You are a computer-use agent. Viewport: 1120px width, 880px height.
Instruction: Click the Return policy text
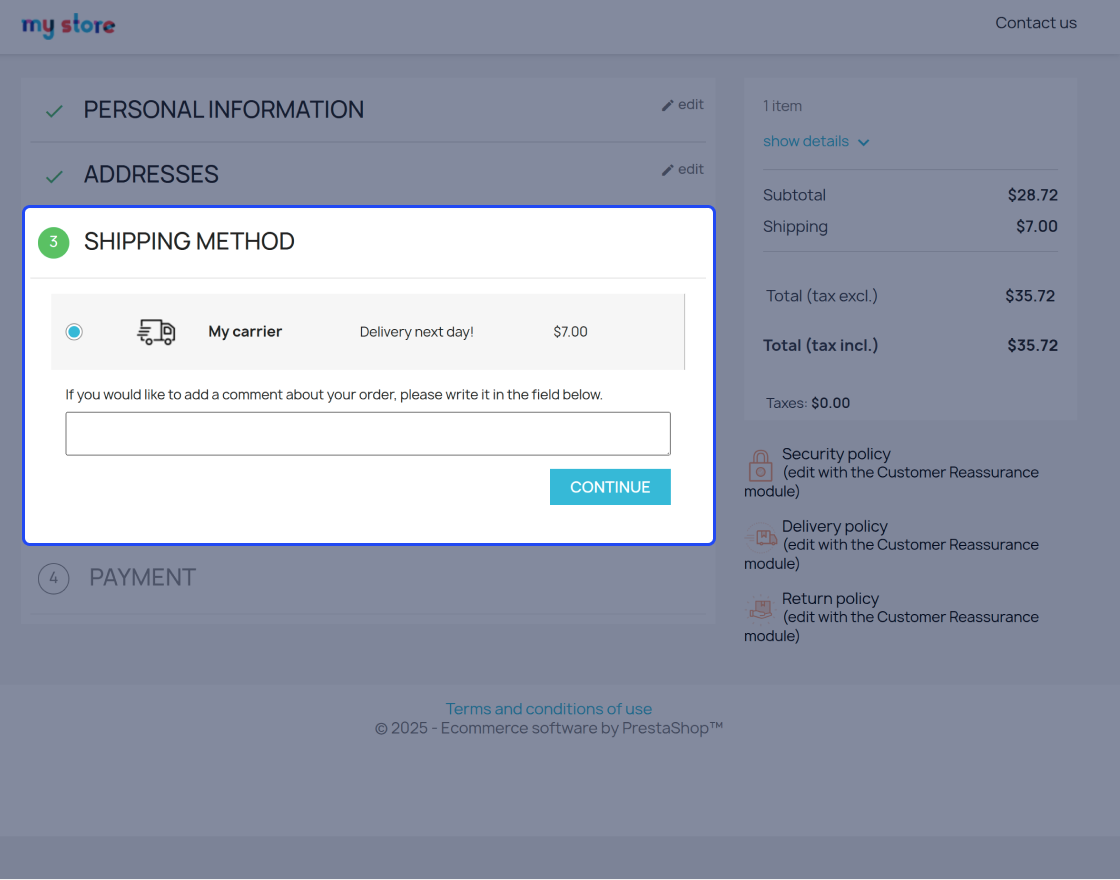tap(830, 599)
